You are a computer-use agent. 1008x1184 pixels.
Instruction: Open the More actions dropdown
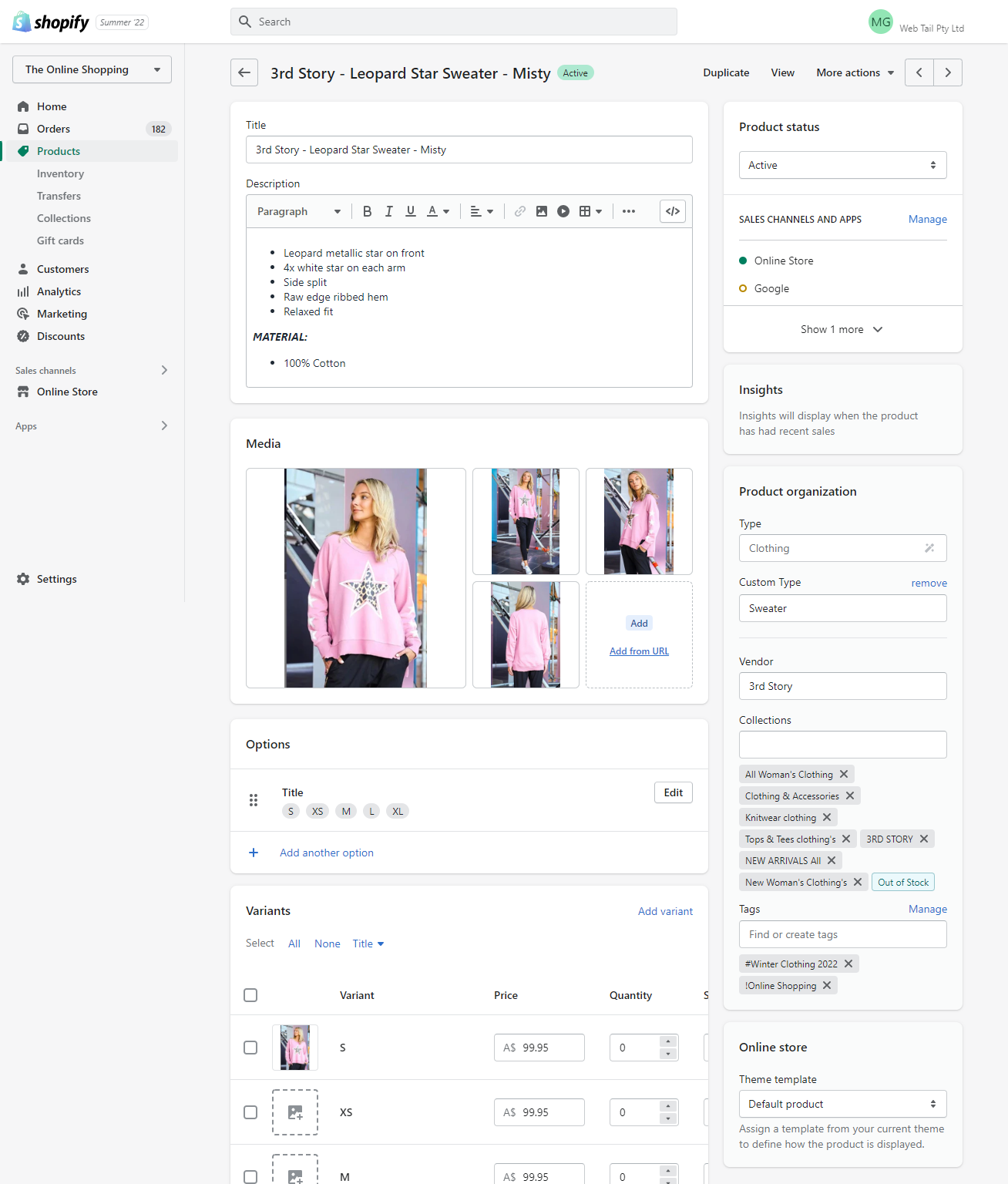click(x=855, y=72)
